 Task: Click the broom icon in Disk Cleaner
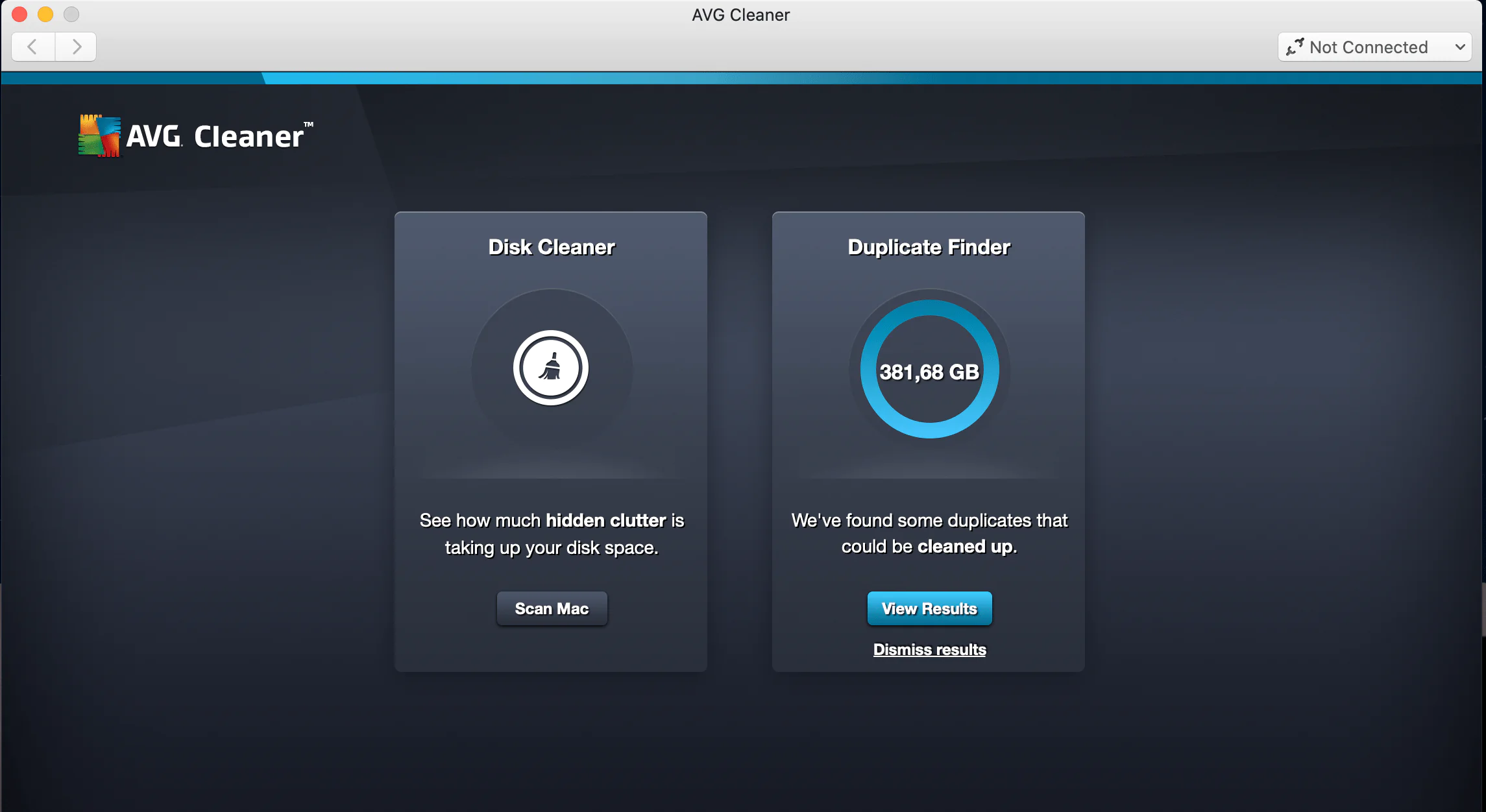coord(551,368)
